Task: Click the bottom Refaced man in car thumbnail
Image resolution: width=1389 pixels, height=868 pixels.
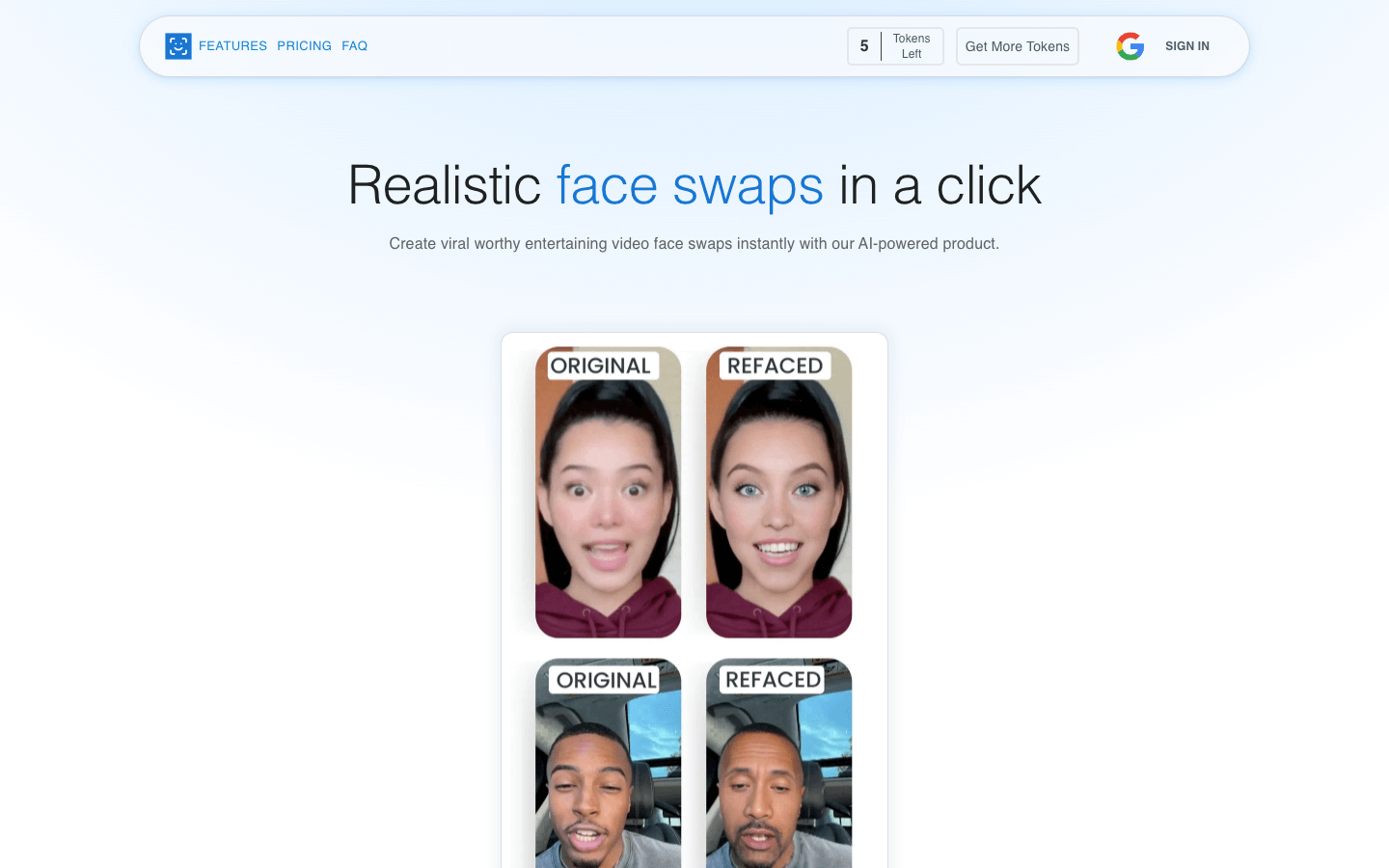Action: [779, 763]
